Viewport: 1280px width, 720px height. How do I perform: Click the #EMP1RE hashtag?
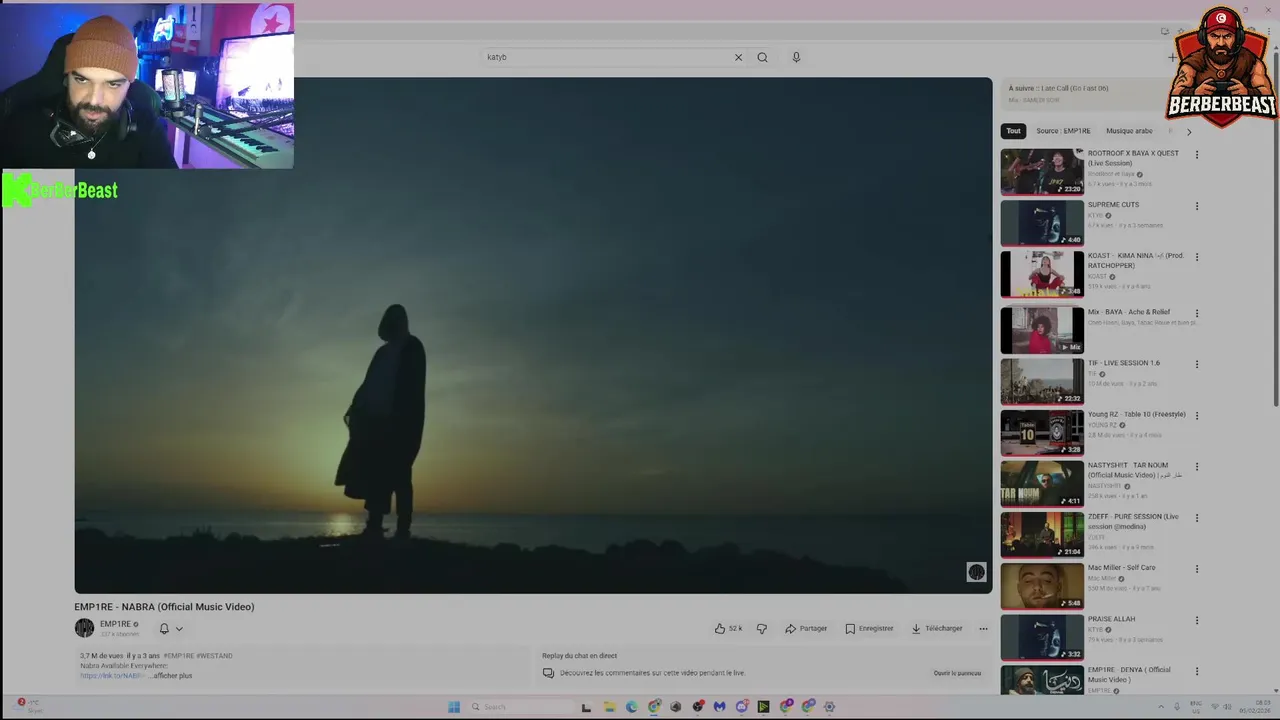pos(178,656)
